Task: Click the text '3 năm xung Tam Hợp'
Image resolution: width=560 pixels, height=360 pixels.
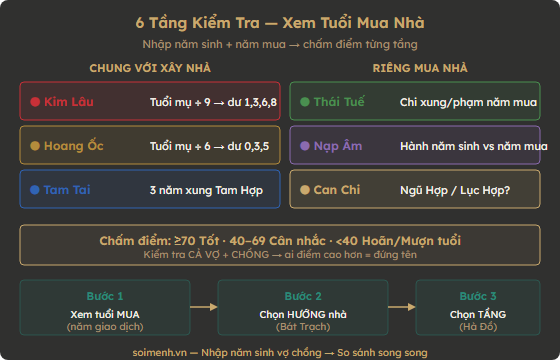Action: [x=206, y=190]
